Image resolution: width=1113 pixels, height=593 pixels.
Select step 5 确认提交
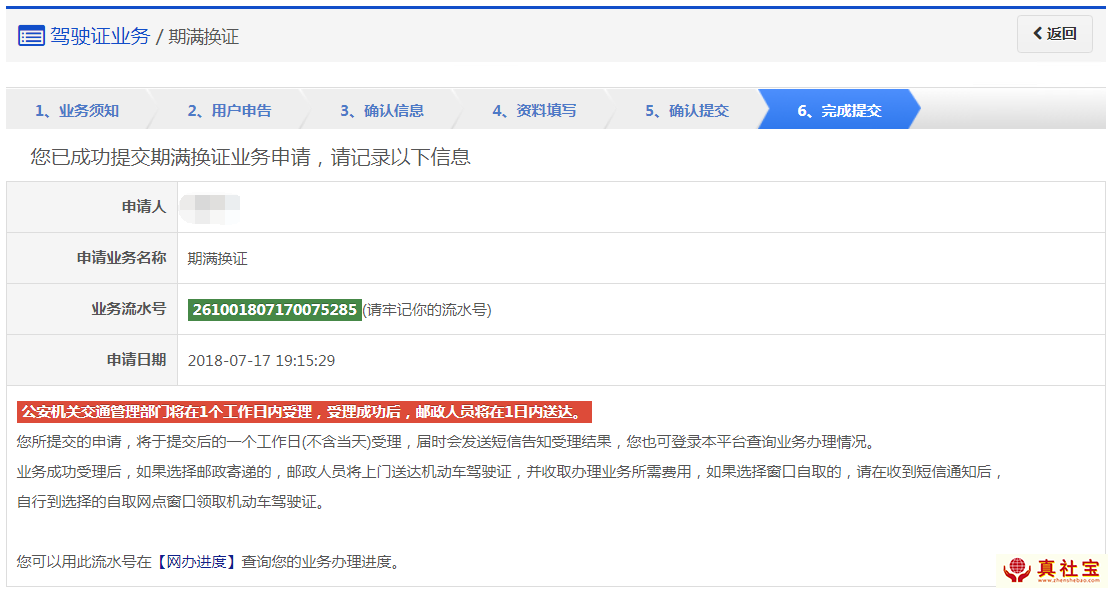coord(686,111)
